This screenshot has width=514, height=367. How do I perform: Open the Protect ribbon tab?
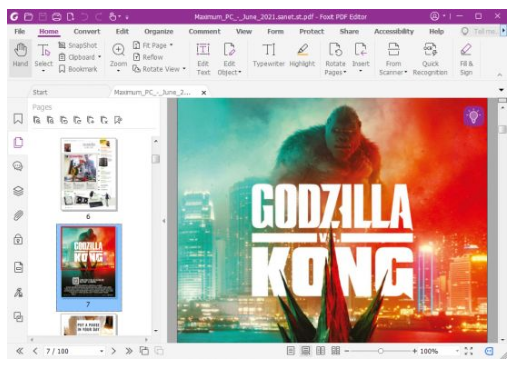point(311,31)
